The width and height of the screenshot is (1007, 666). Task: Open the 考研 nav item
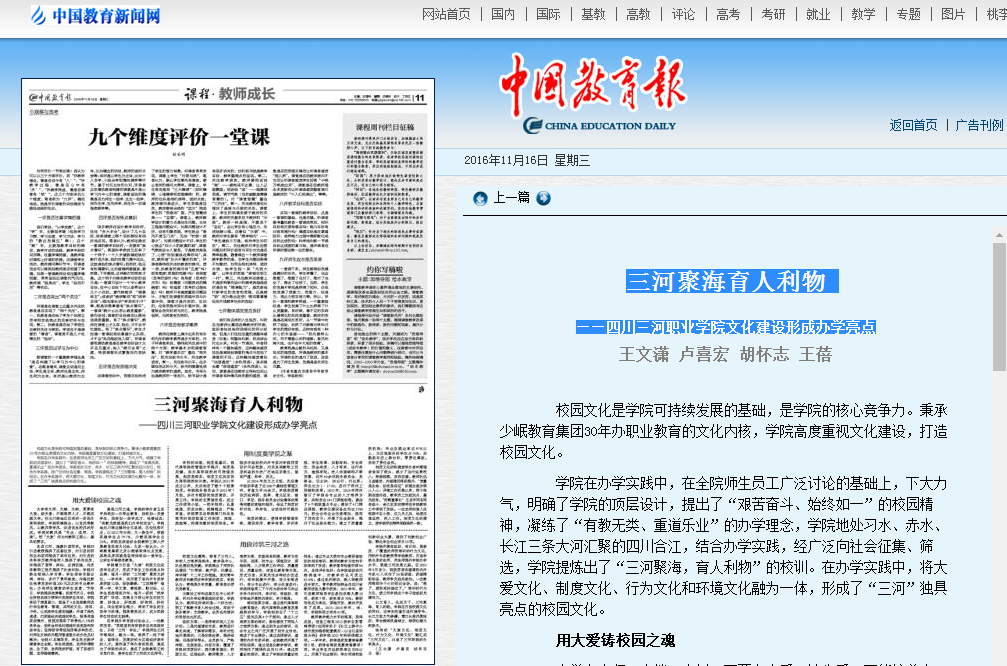coord(773,14)
